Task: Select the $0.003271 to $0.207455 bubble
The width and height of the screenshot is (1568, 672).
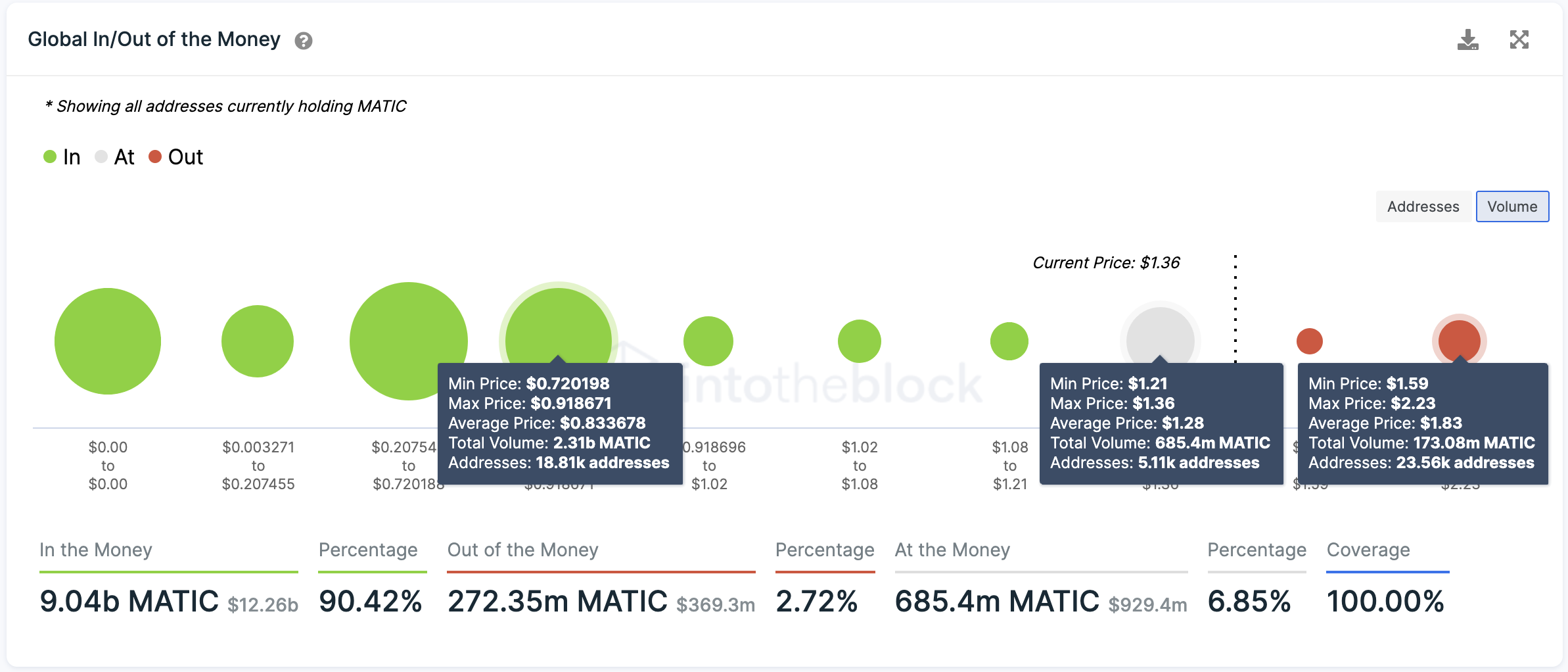Action: 258,341
